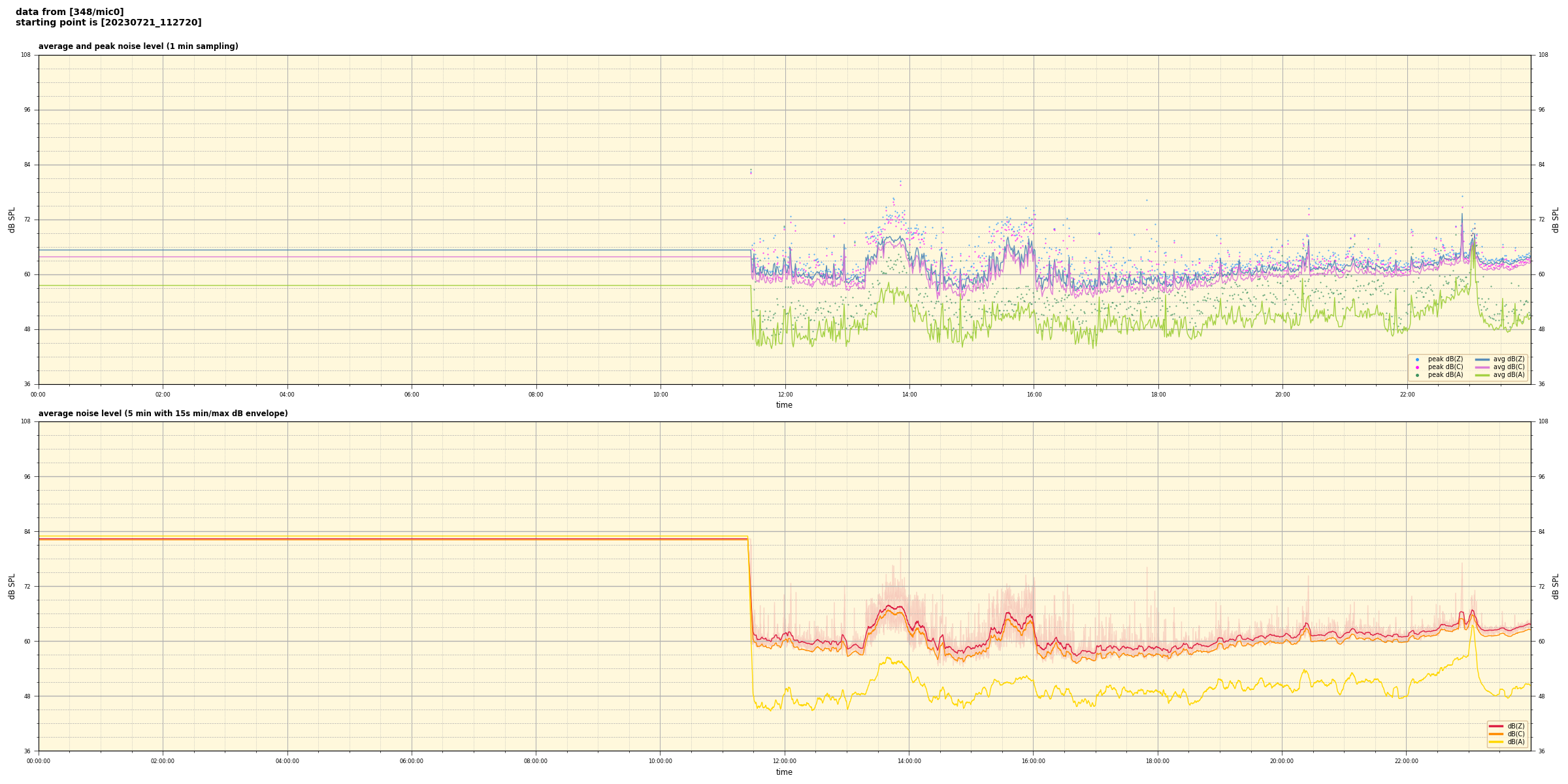Click the orange dB(C) swatch in bottom legend

[x=1495, y=734]
